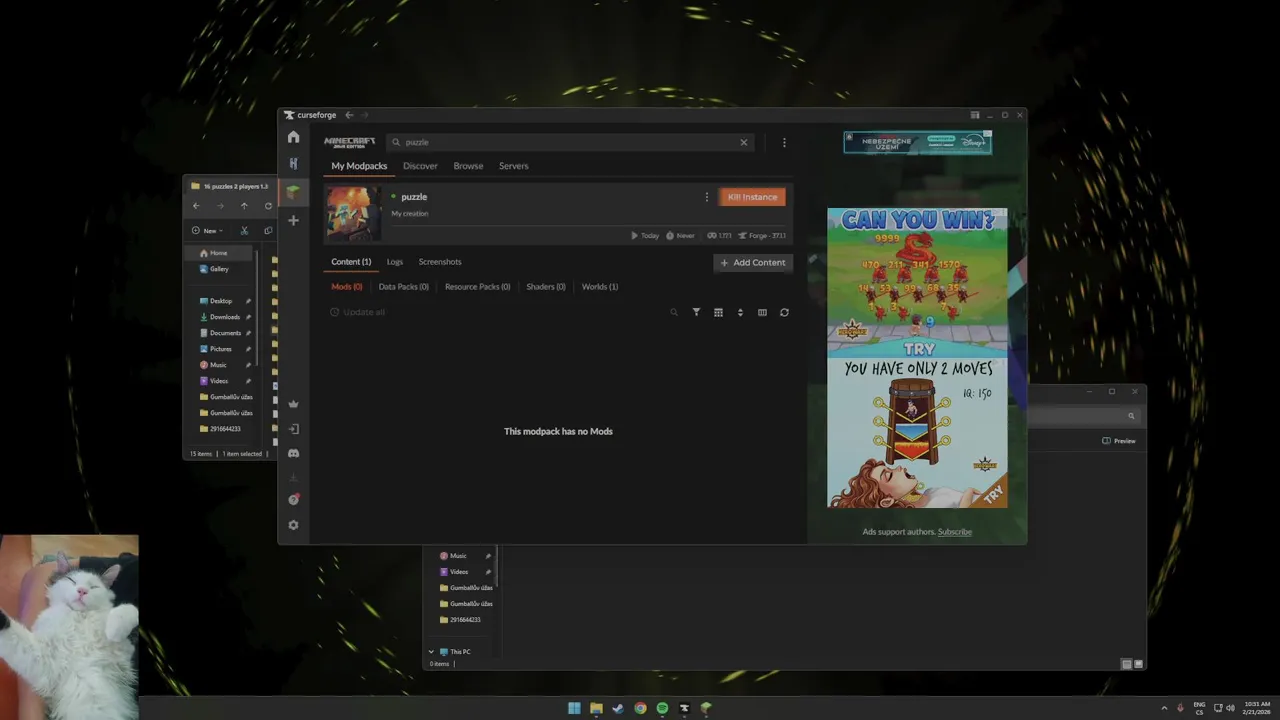Click the Kill Instance button
Screen dimensions: 1280x720
coord(752,197)
